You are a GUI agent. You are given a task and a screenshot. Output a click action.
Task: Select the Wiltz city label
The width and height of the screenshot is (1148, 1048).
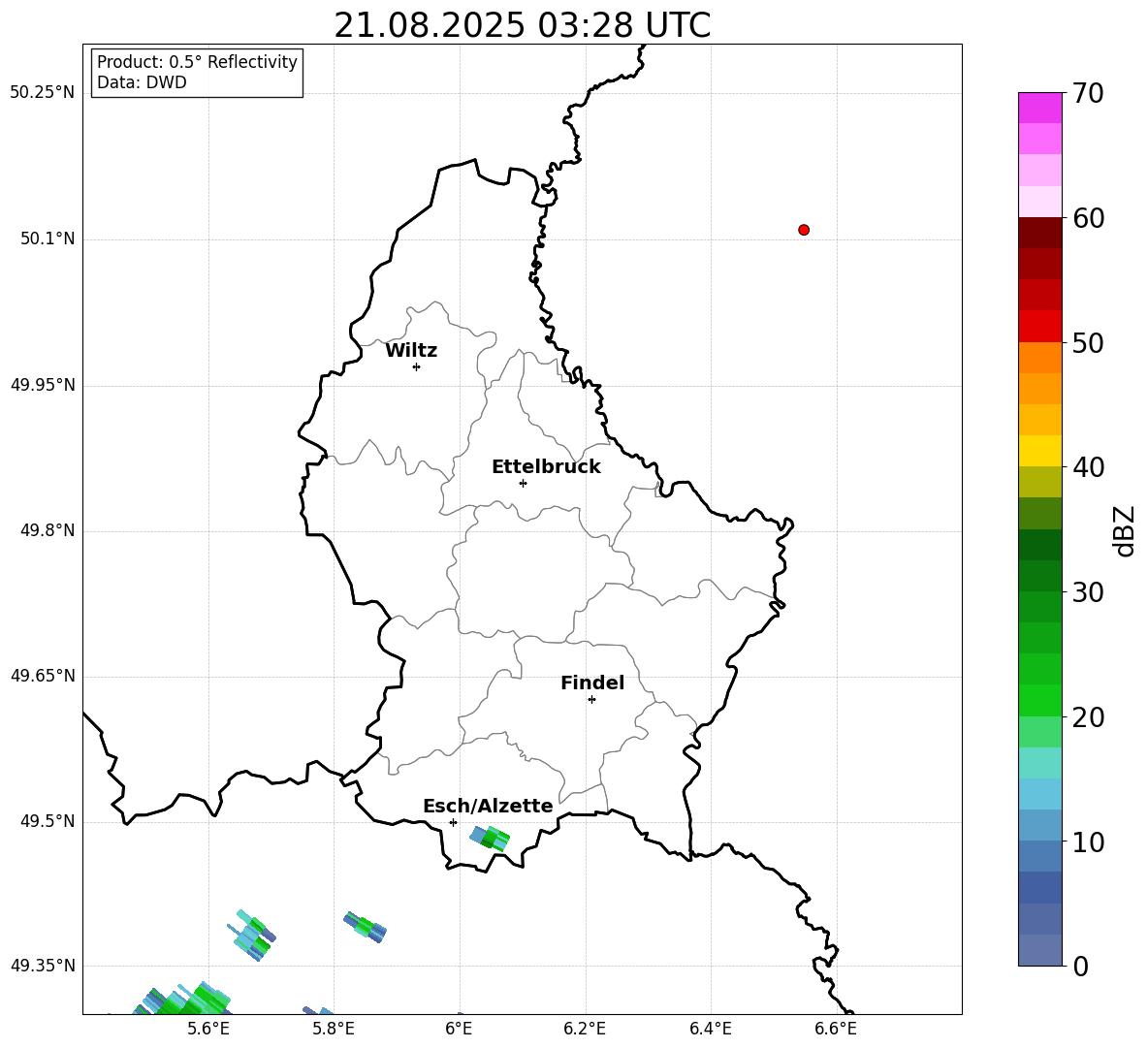411,351
